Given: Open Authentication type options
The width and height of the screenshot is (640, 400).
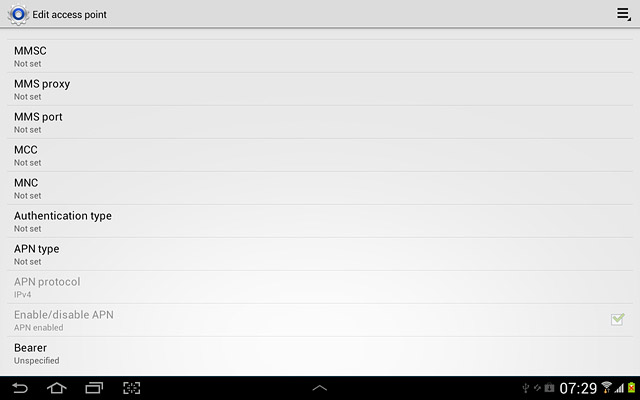Looking at the screenshot, I should point(320,222).
